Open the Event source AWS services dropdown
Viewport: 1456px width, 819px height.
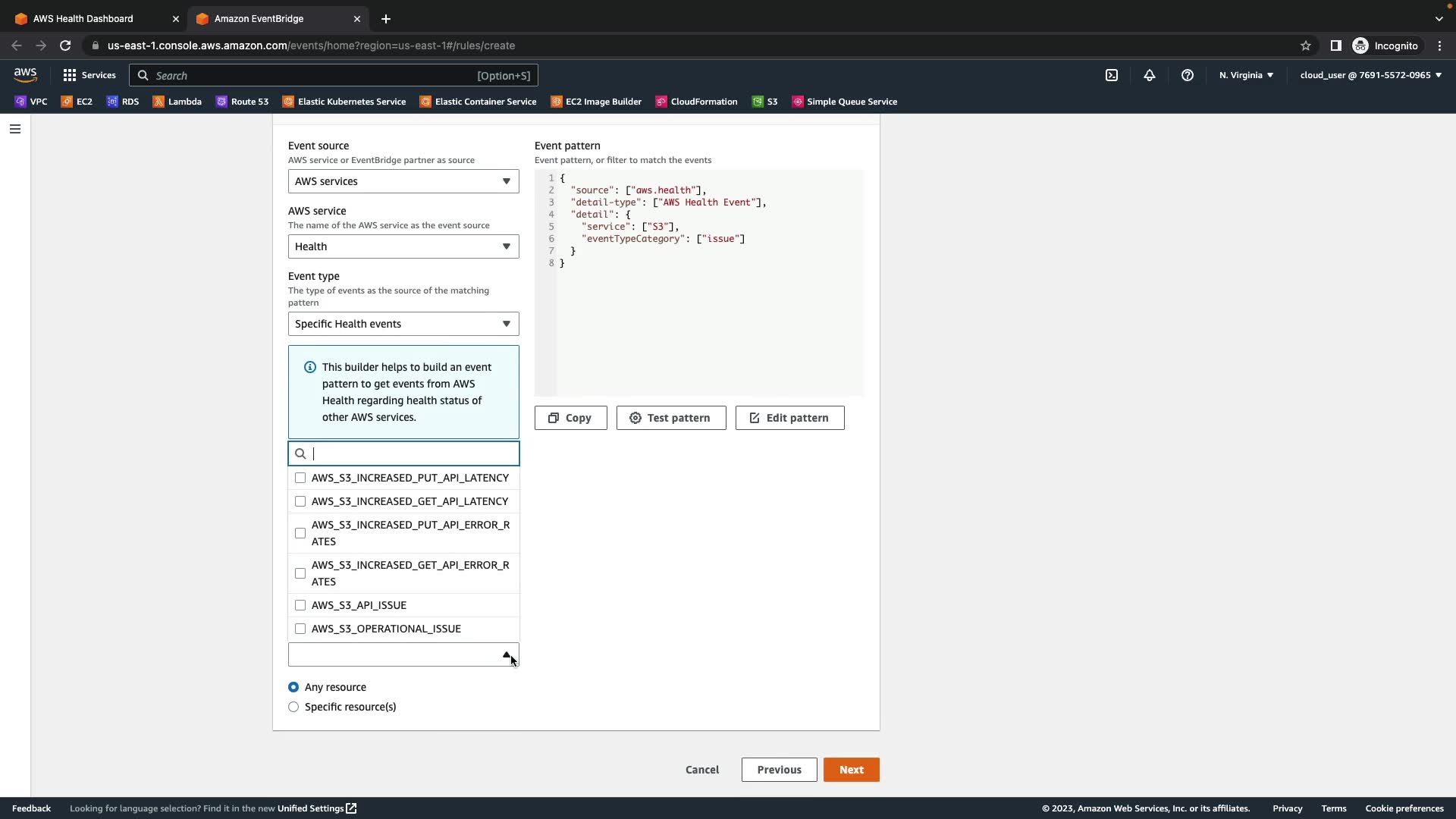tap(403, 181)
